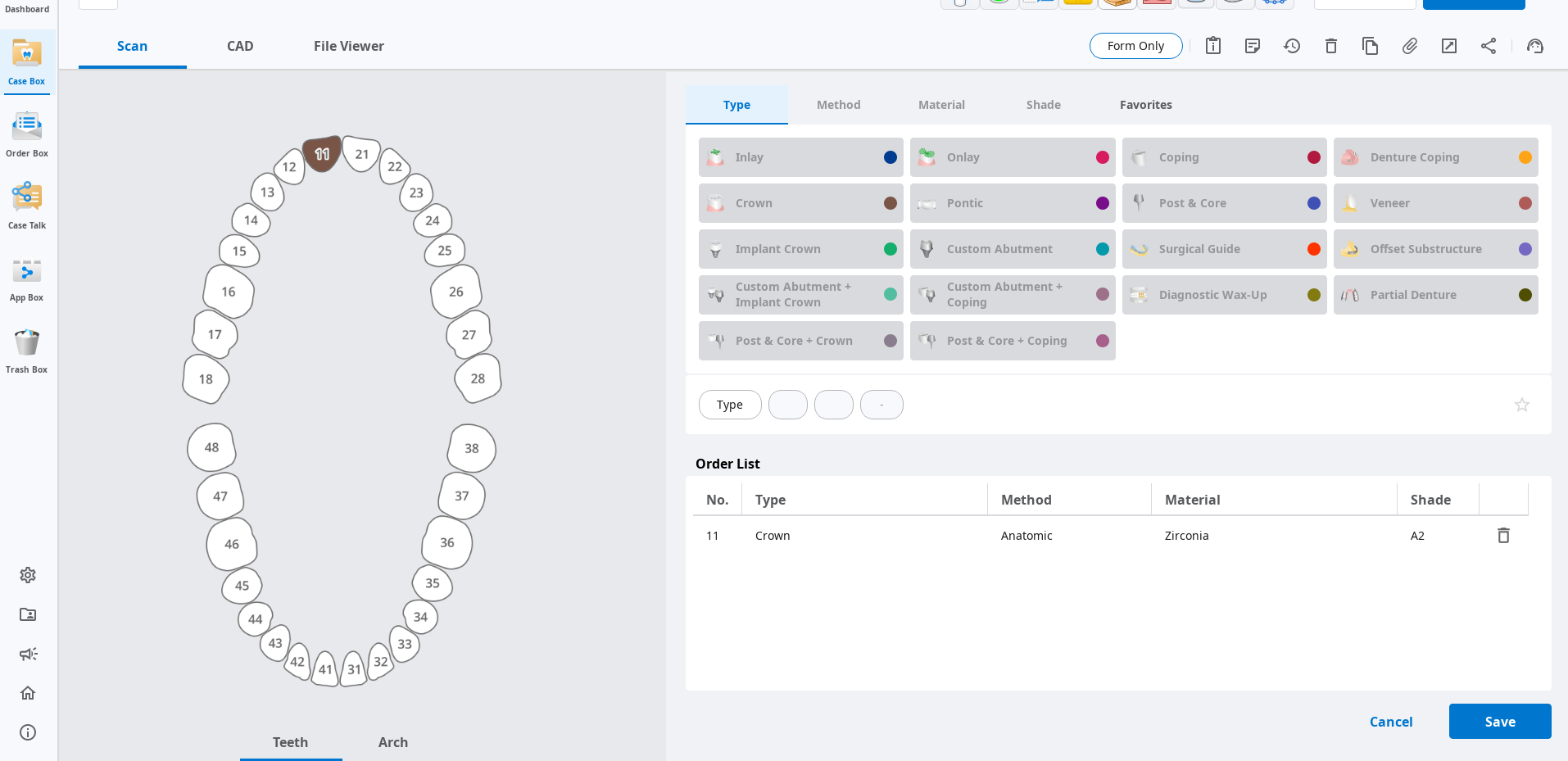Open the Trash Box in sidebar

coord(27,350)
